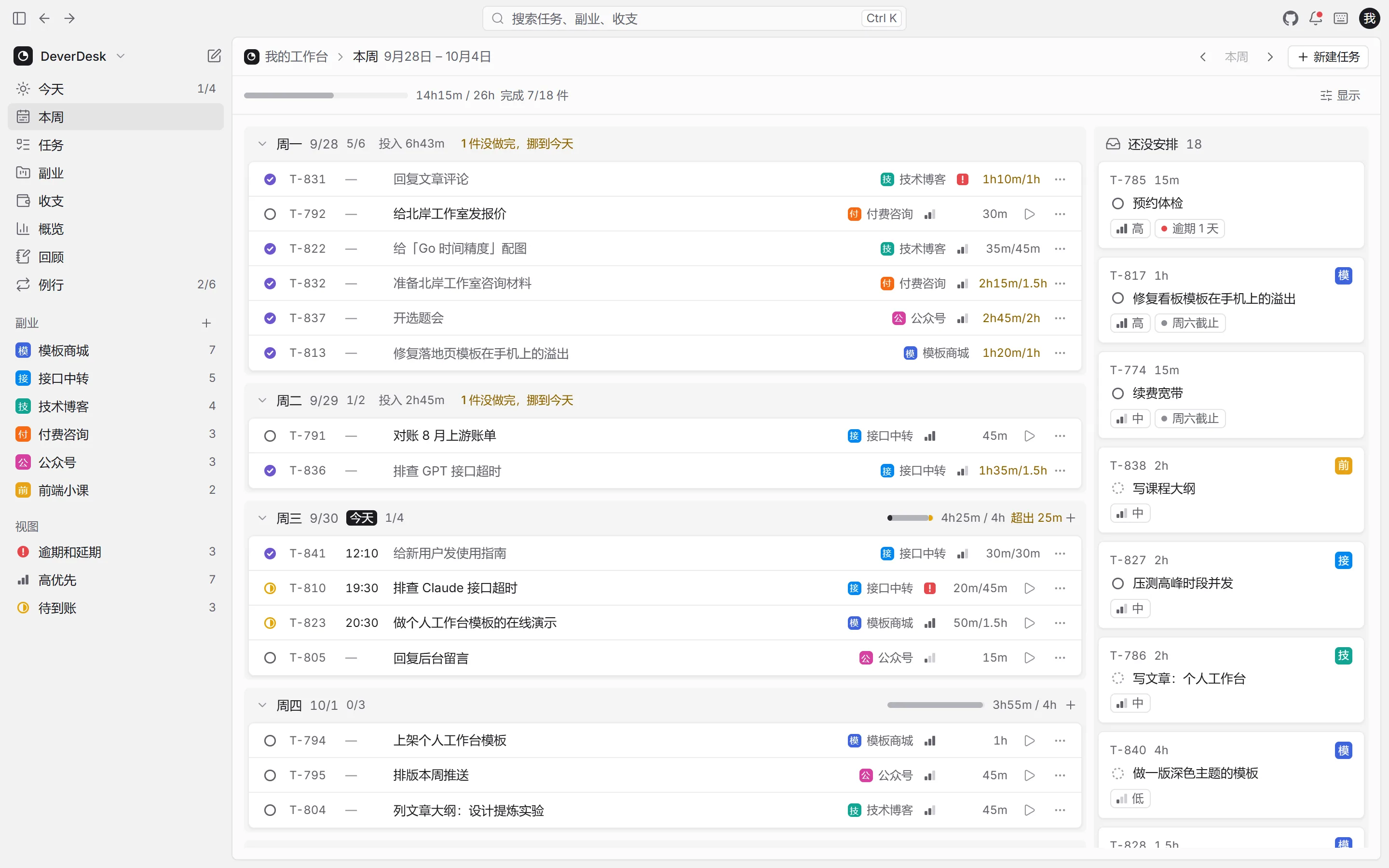Image resolution: width=1389 pixels, height=868 pixels.
Task: Collapse the 周四 10/1 section
Action: tap(262, 705)
